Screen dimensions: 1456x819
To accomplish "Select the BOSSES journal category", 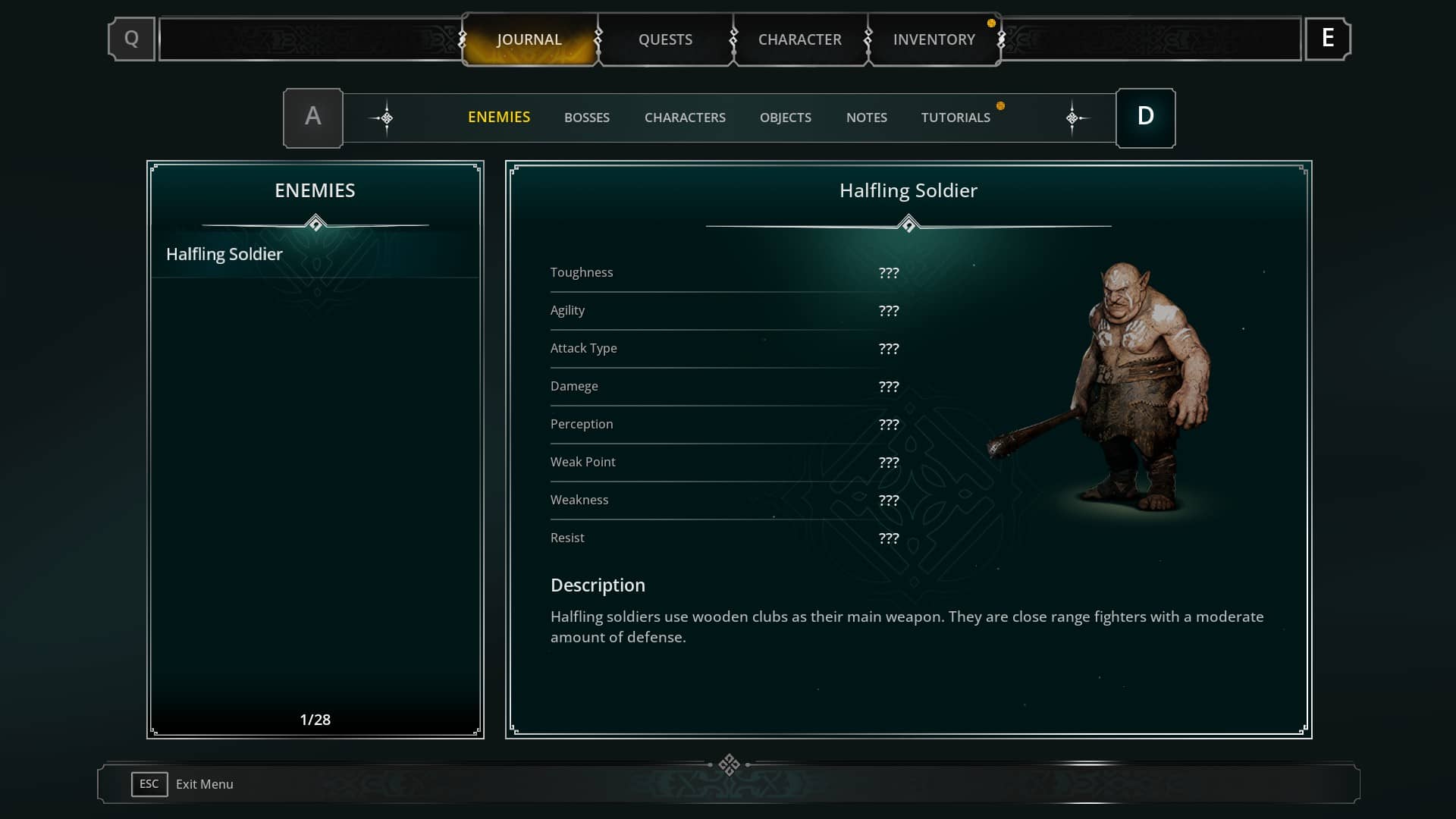I will (587, 118).
